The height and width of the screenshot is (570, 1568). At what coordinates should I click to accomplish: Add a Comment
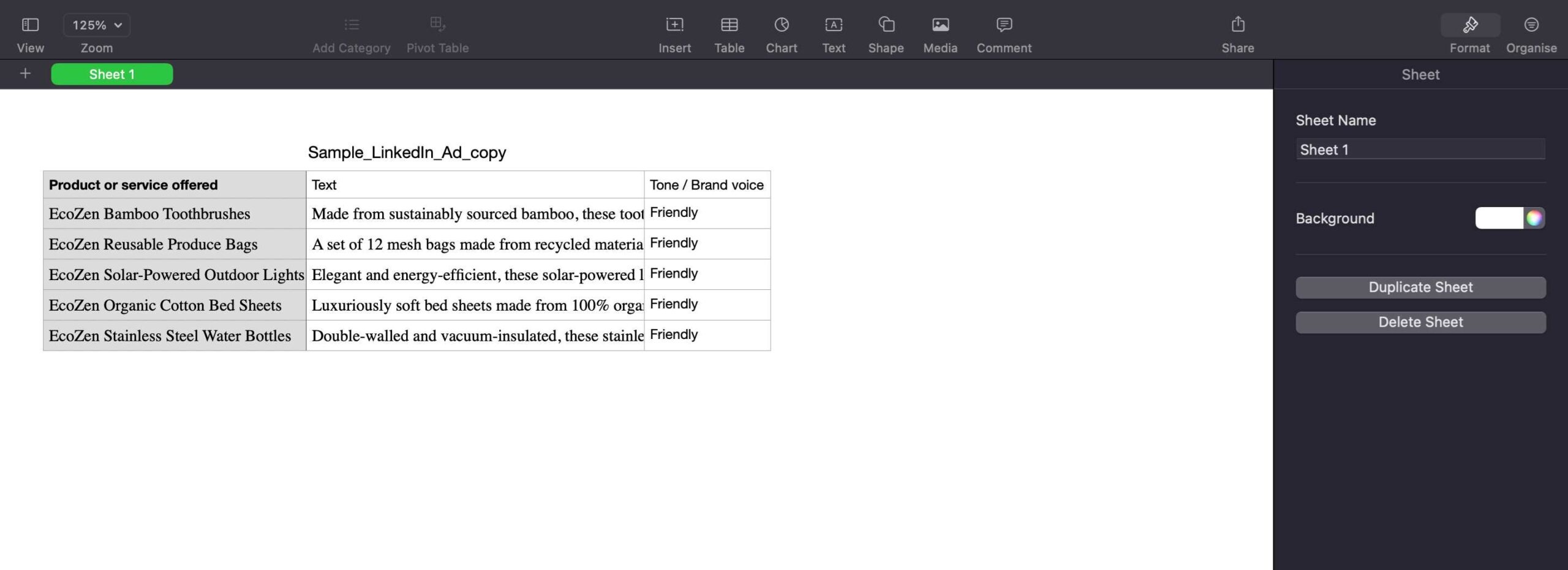pos(1004,25)
